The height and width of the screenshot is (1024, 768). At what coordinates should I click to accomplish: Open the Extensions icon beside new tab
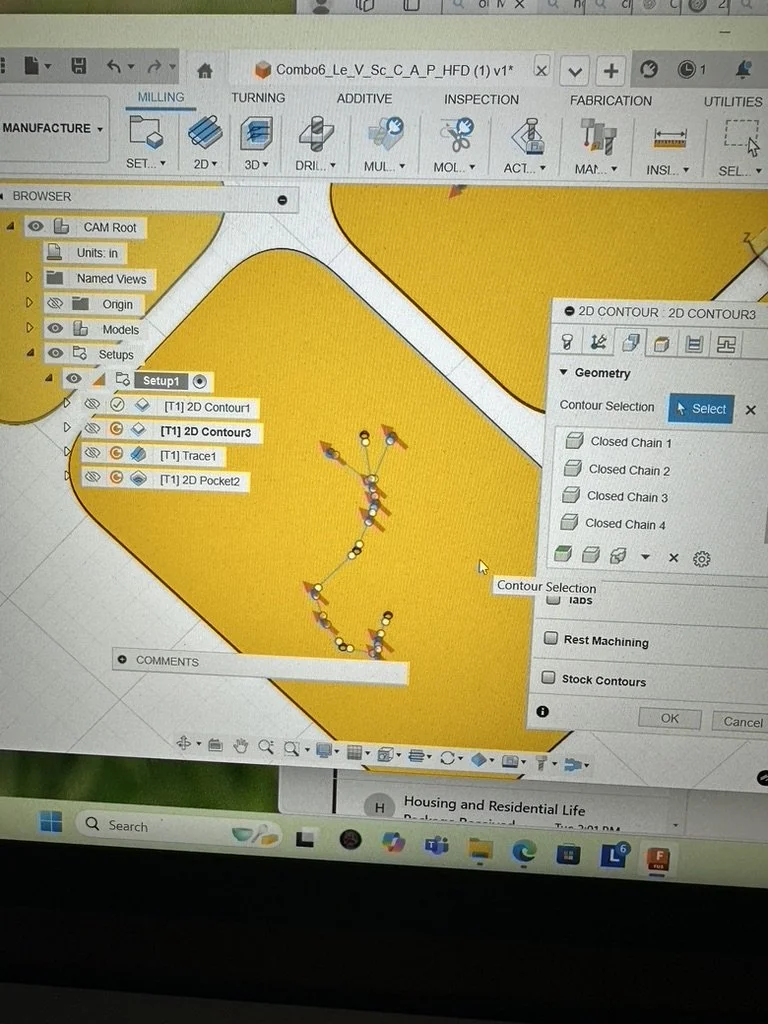[x=648, y=69]
